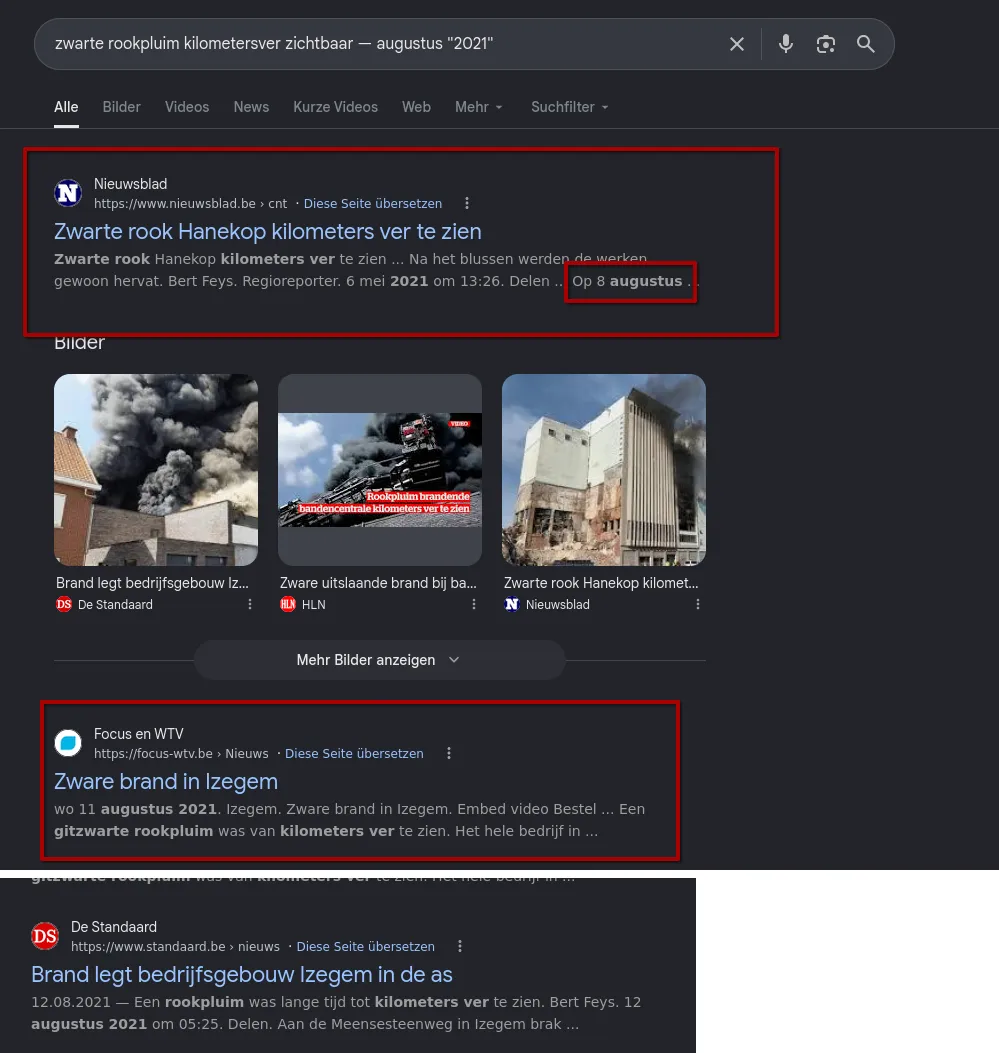Submit search with the magnifying glass icon

pos(865,44)
